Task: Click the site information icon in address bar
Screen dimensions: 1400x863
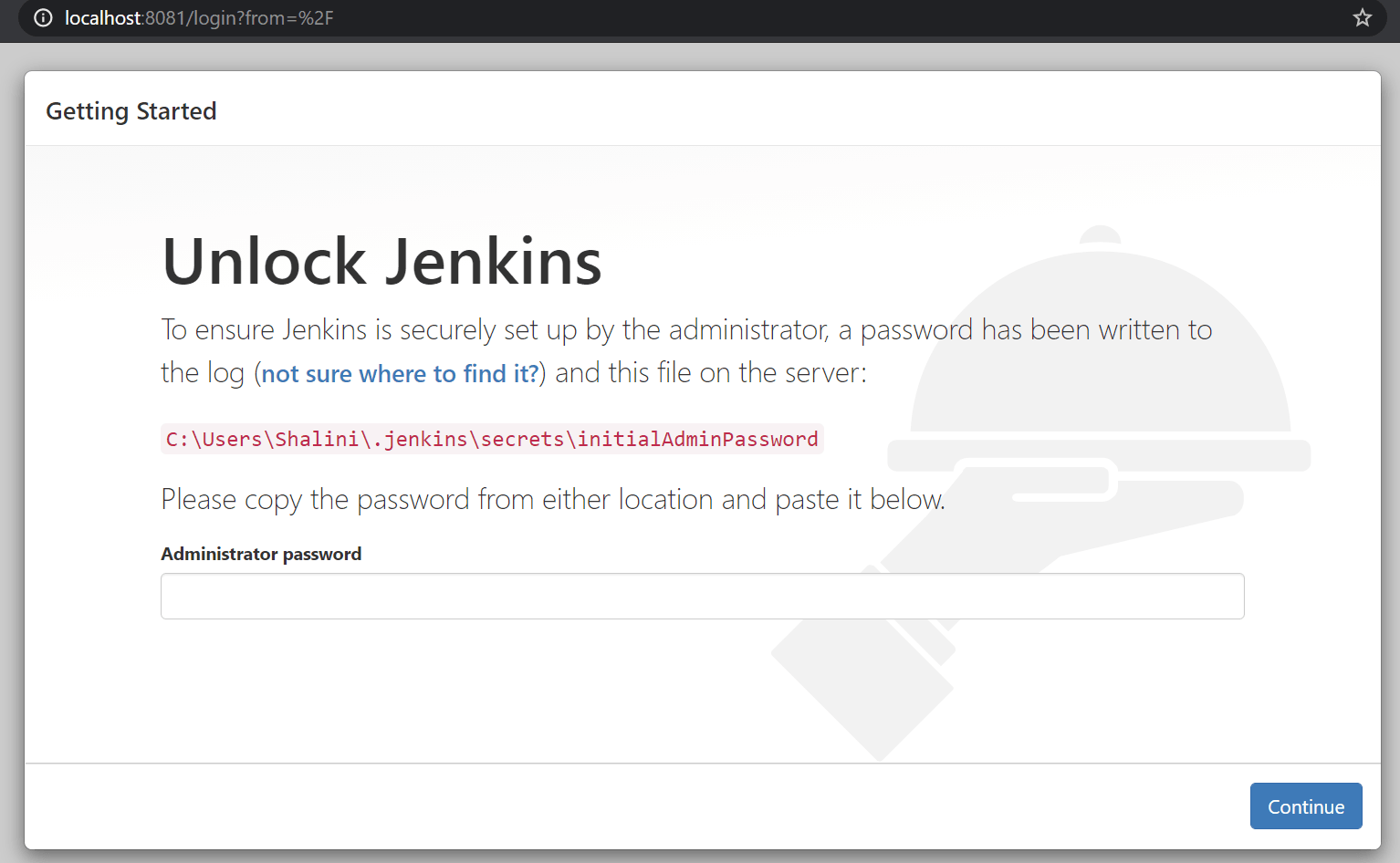Action: click(43, 18)
